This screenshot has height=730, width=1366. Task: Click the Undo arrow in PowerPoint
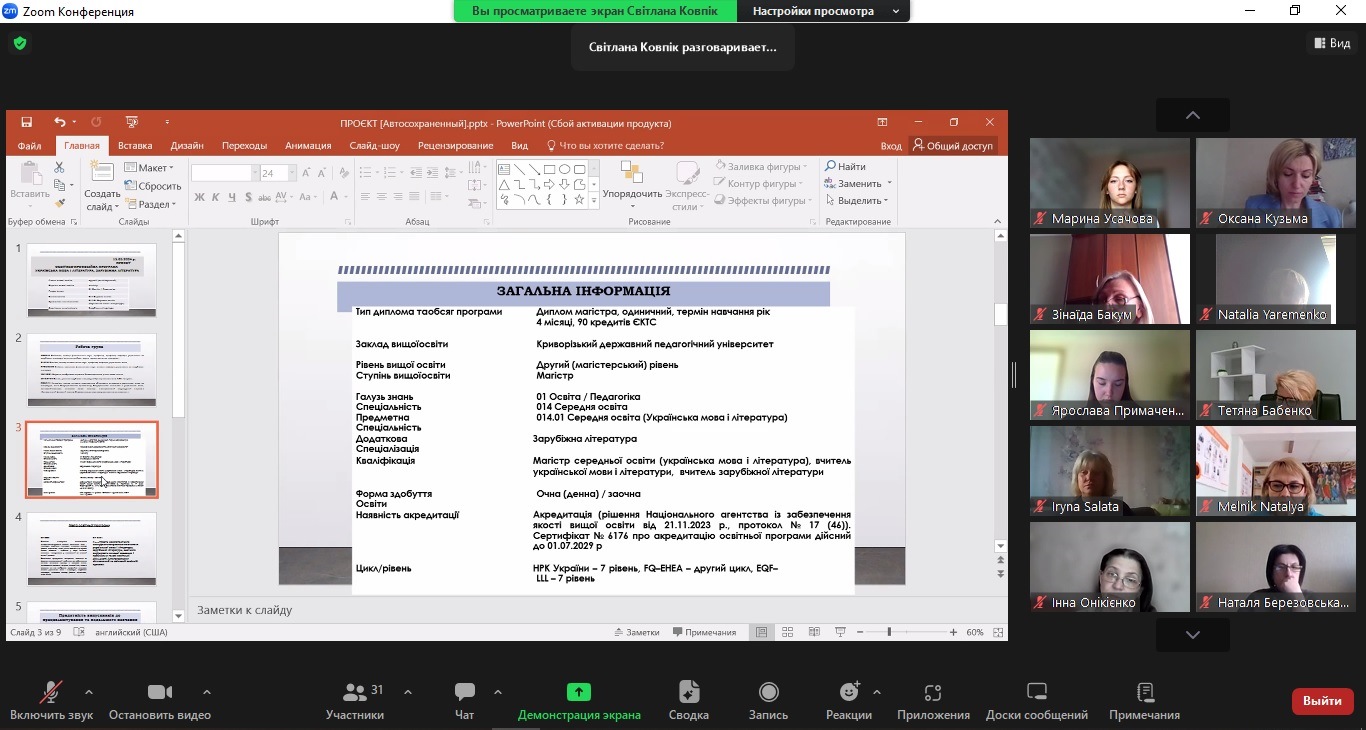point(60,122)
